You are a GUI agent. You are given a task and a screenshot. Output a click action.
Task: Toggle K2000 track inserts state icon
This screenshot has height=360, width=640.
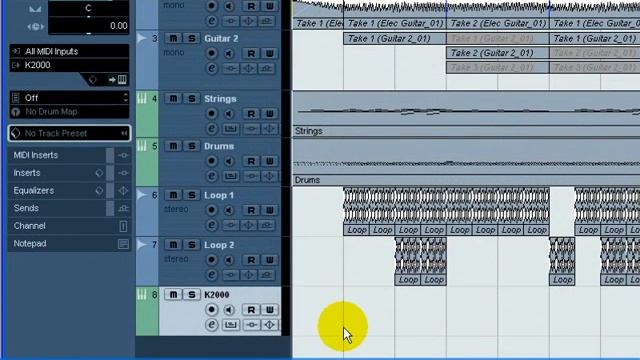pyautogui.click(x=251, y=324)
